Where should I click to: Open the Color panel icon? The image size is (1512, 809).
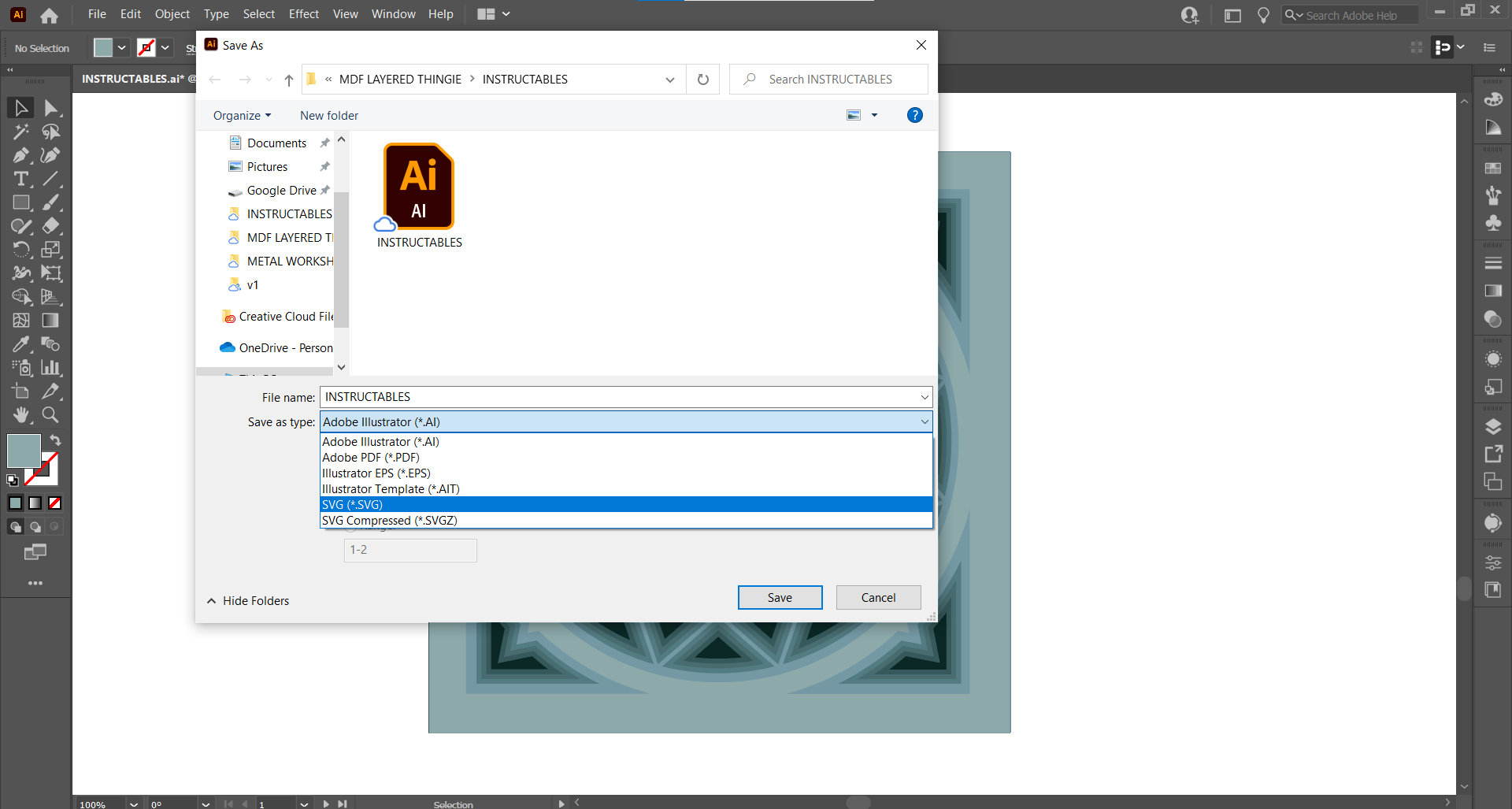click(x=1493, y=99)
